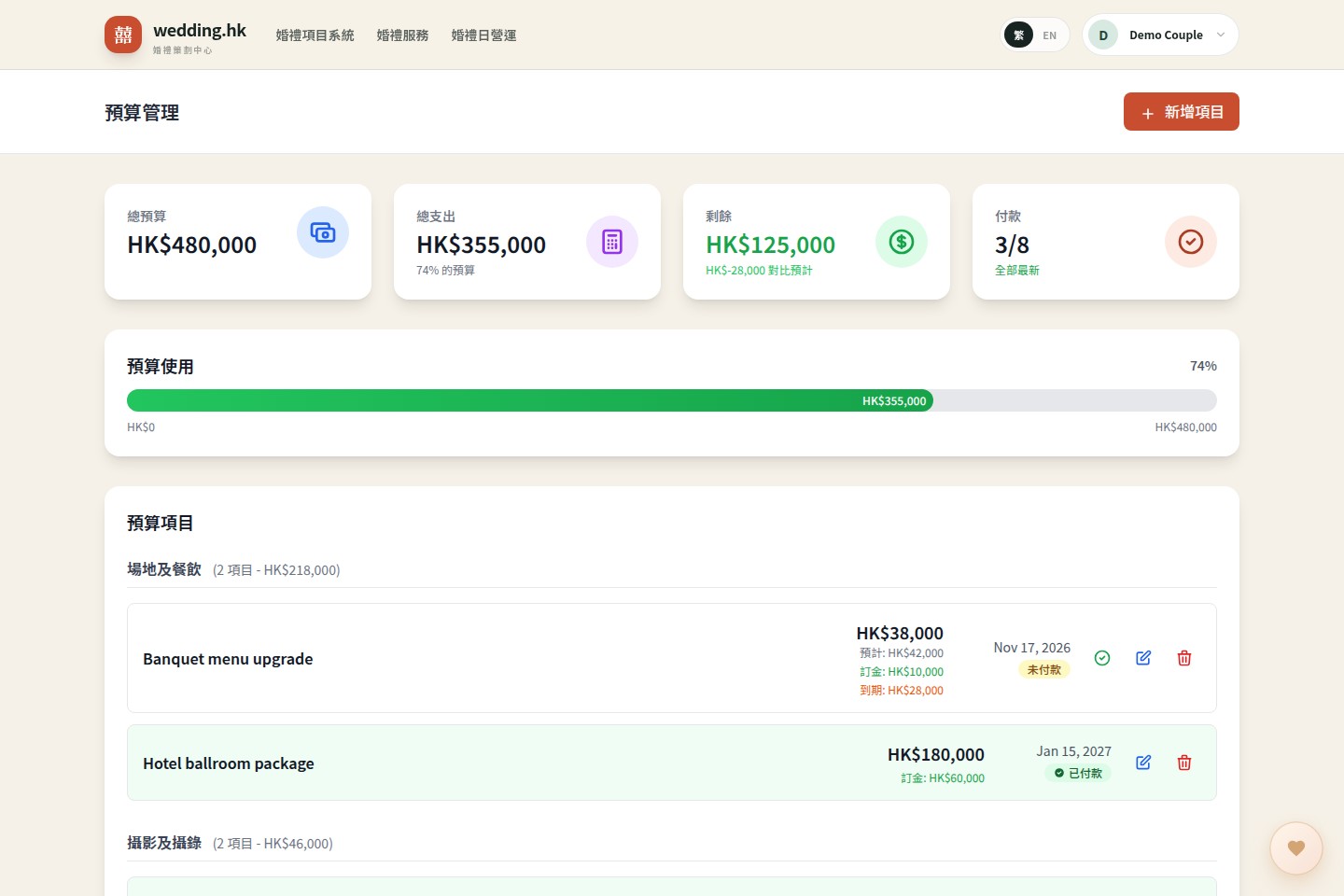
Task: Click the 攝影及攝錄 category heading
Action: 164,843
